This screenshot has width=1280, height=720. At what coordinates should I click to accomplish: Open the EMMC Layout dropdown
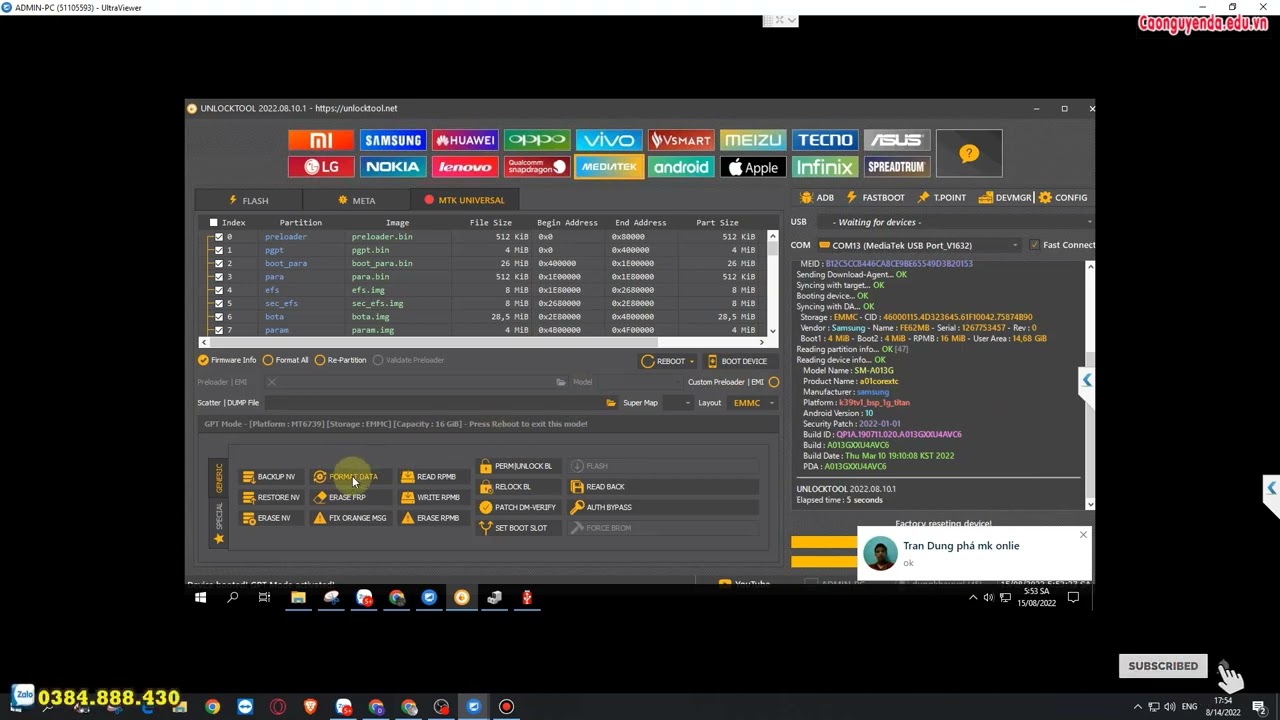coord(753,403)
